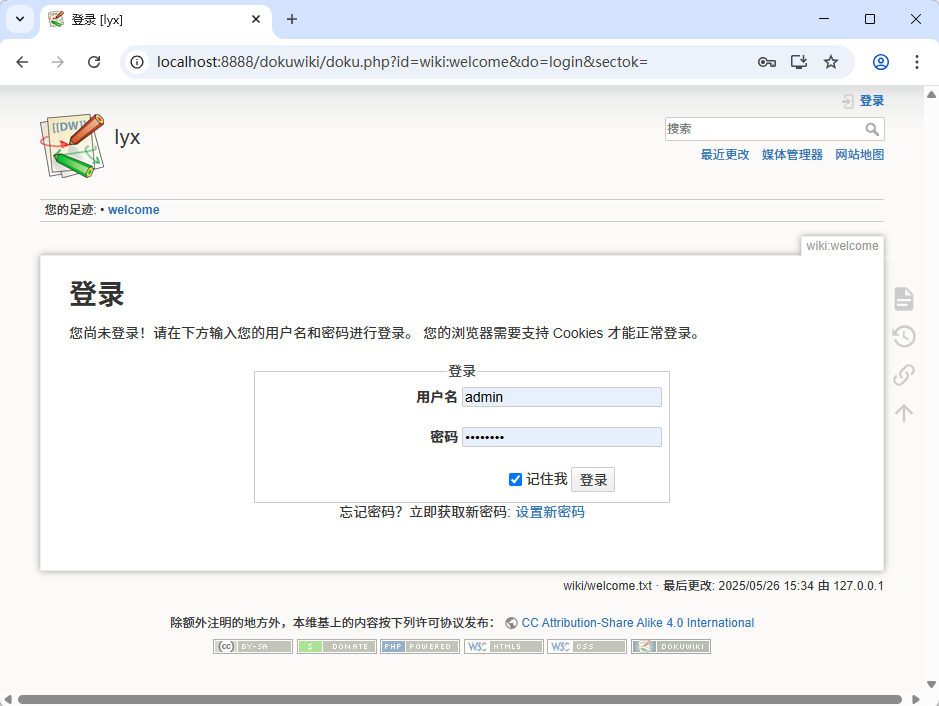Screen dimensions: 939x706
Task: Toggle the 记住我 checkbox
Action: tap(515, 480)
